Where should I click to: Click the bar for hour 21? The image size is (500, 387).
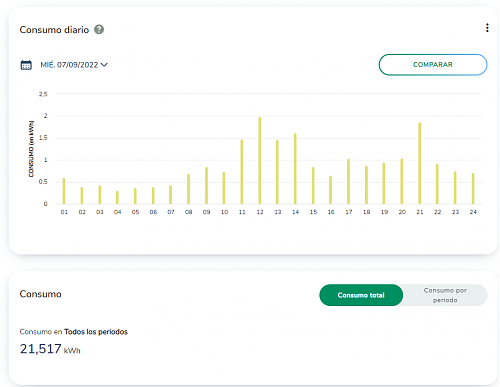tap(420, 163)
